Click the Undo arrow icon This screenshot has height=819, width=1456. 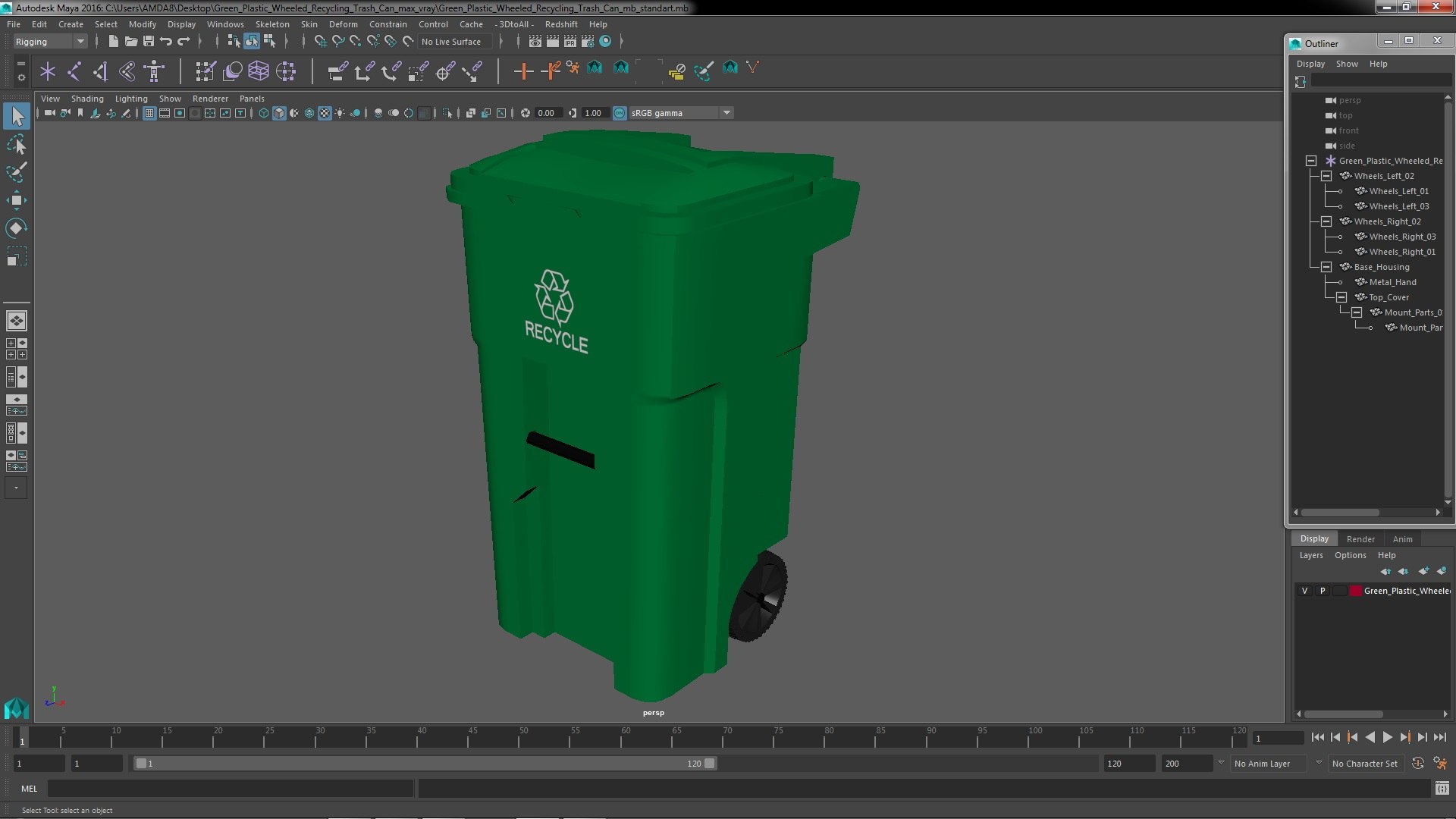(165, 41)
